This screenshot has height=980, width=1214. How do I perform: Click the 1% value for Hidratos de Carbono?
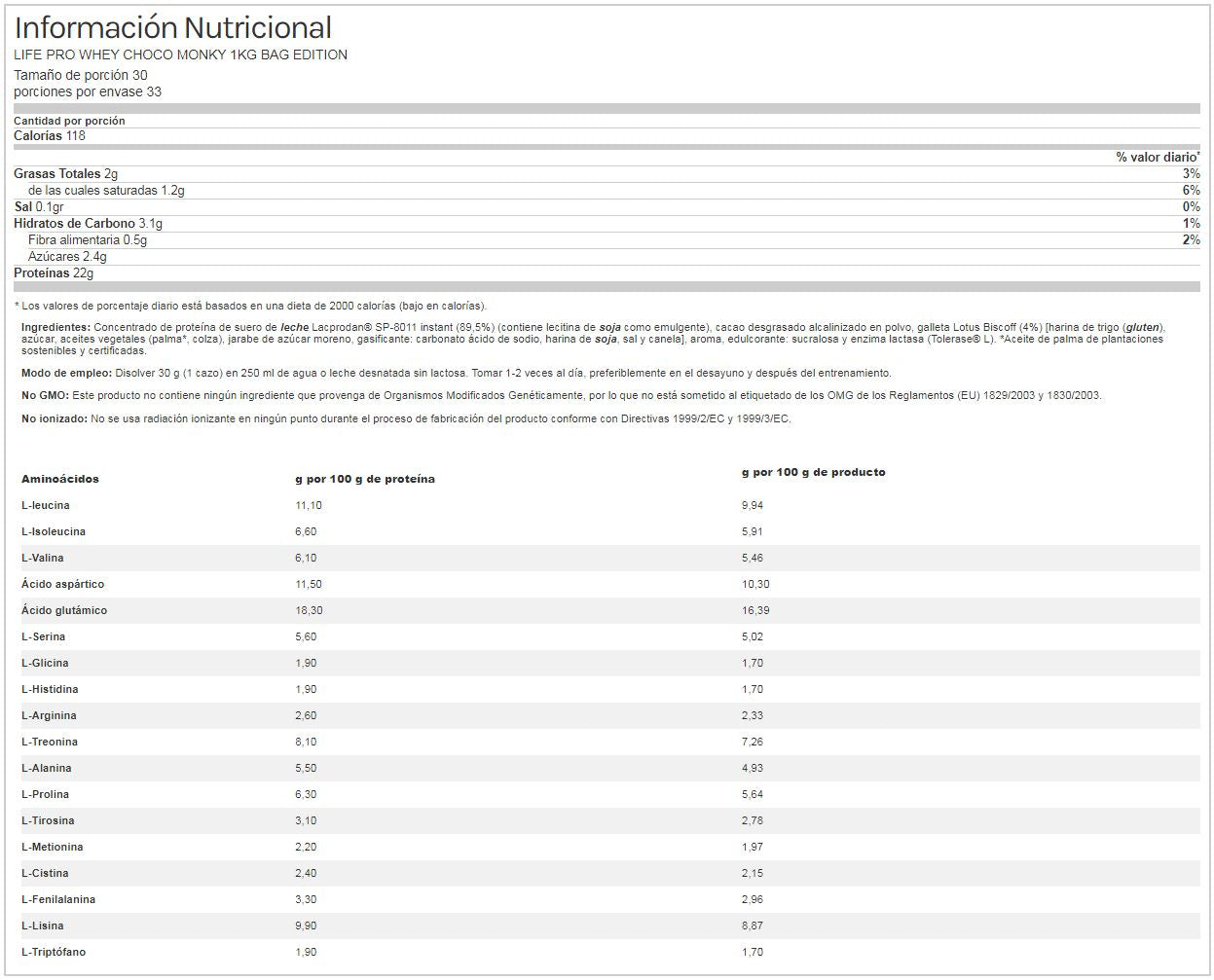pos(1192,223)
